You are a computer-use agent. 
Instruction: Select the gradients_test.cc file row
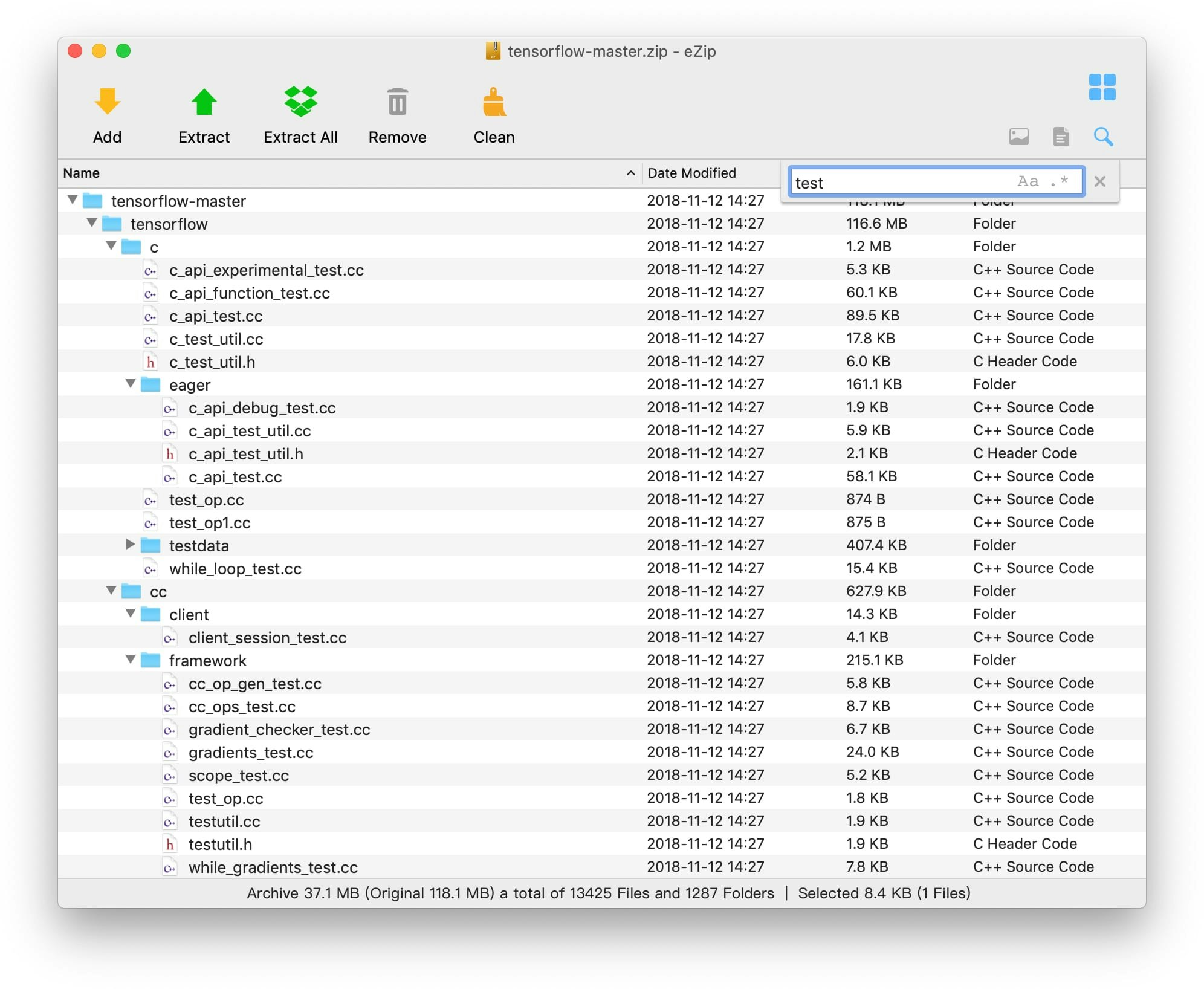251,752
